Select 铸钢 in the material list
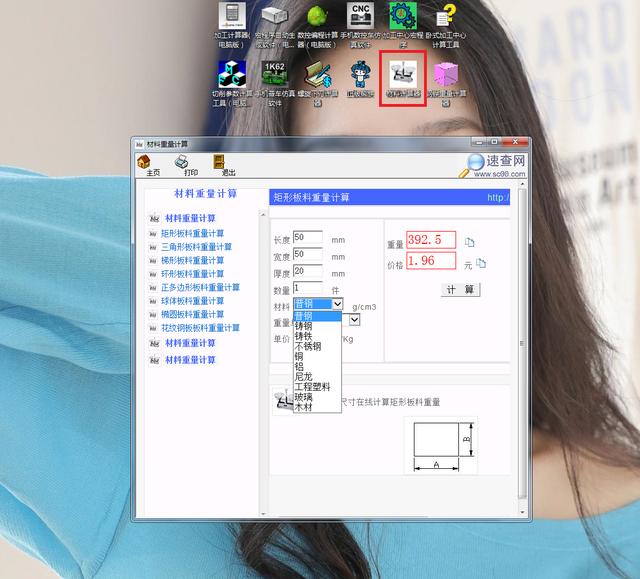 (x=317, y=326)
